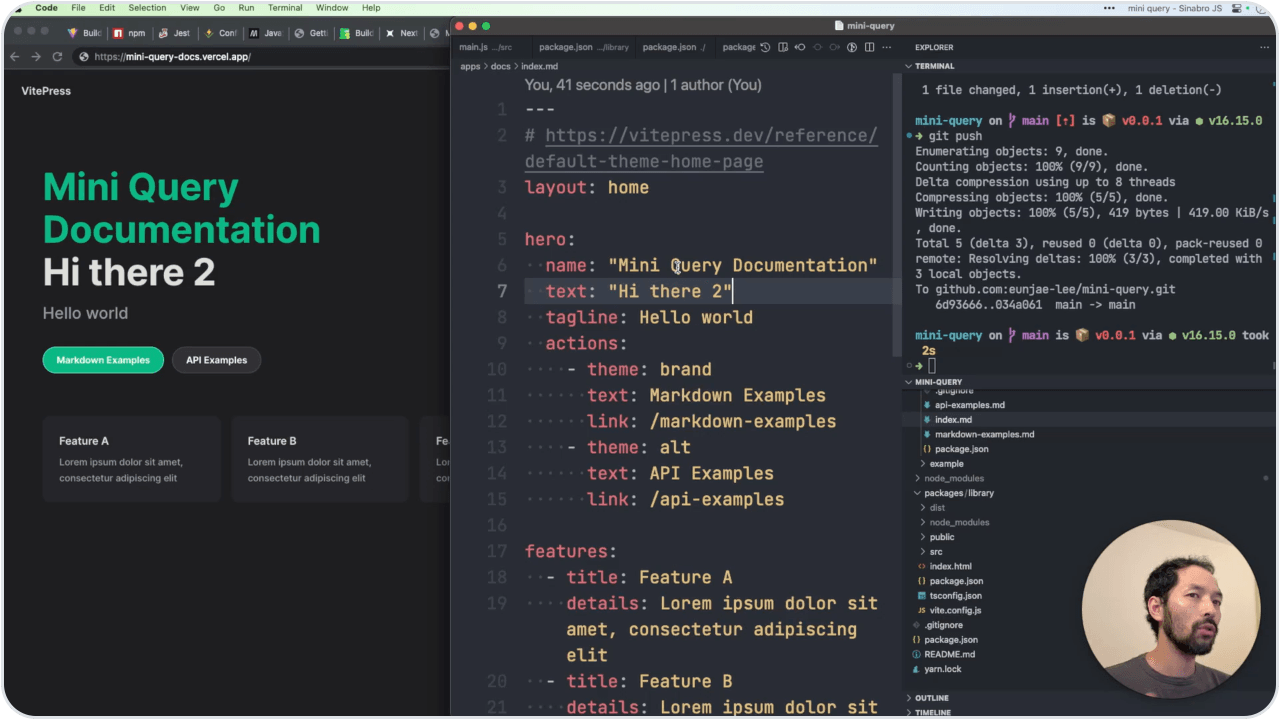Screen dimensions: 1280x720
Task: Click the info icon beside README.md
Action: 915,654
